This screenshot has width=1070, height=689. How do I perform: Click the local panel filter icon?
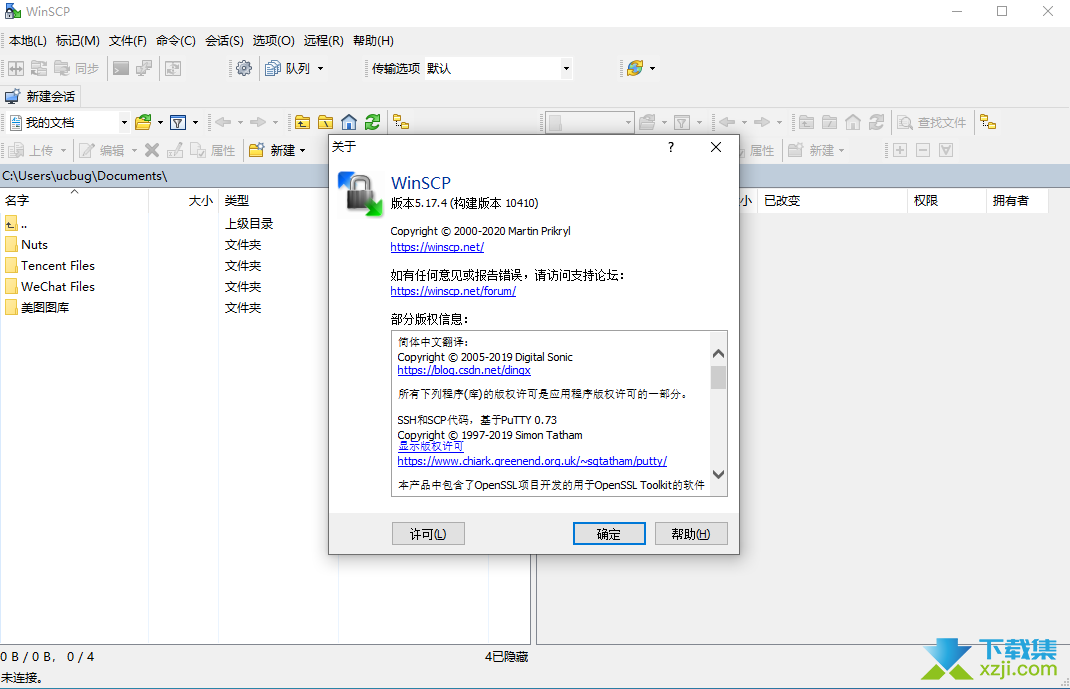click(x=178, y=123)
